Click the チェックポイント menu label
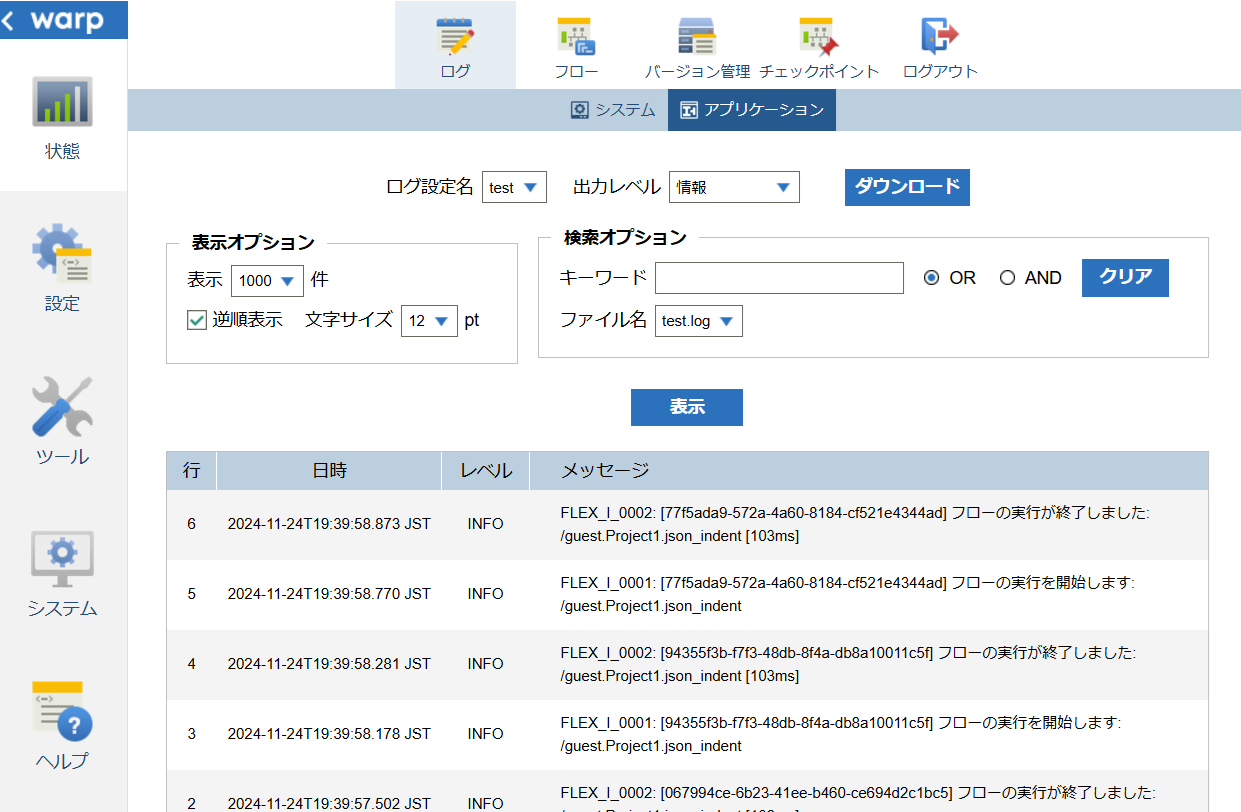The image size is (1241, 812). tap(819, 72)
